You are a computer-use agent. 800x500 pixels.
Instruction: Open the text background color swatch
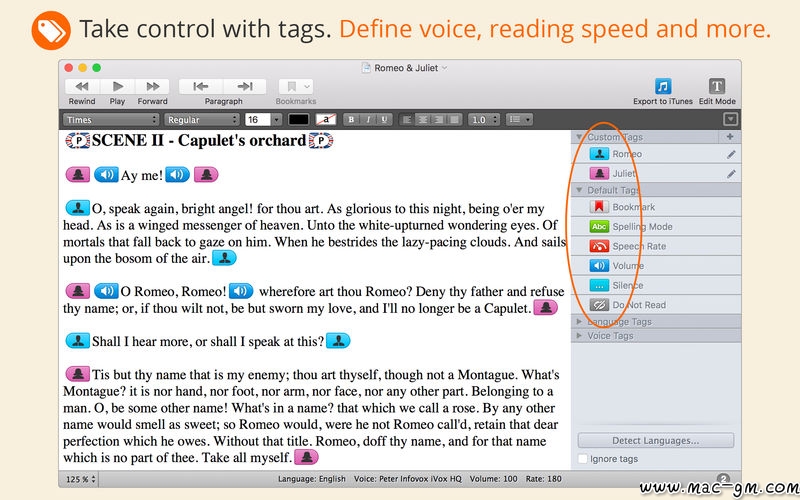326,119
